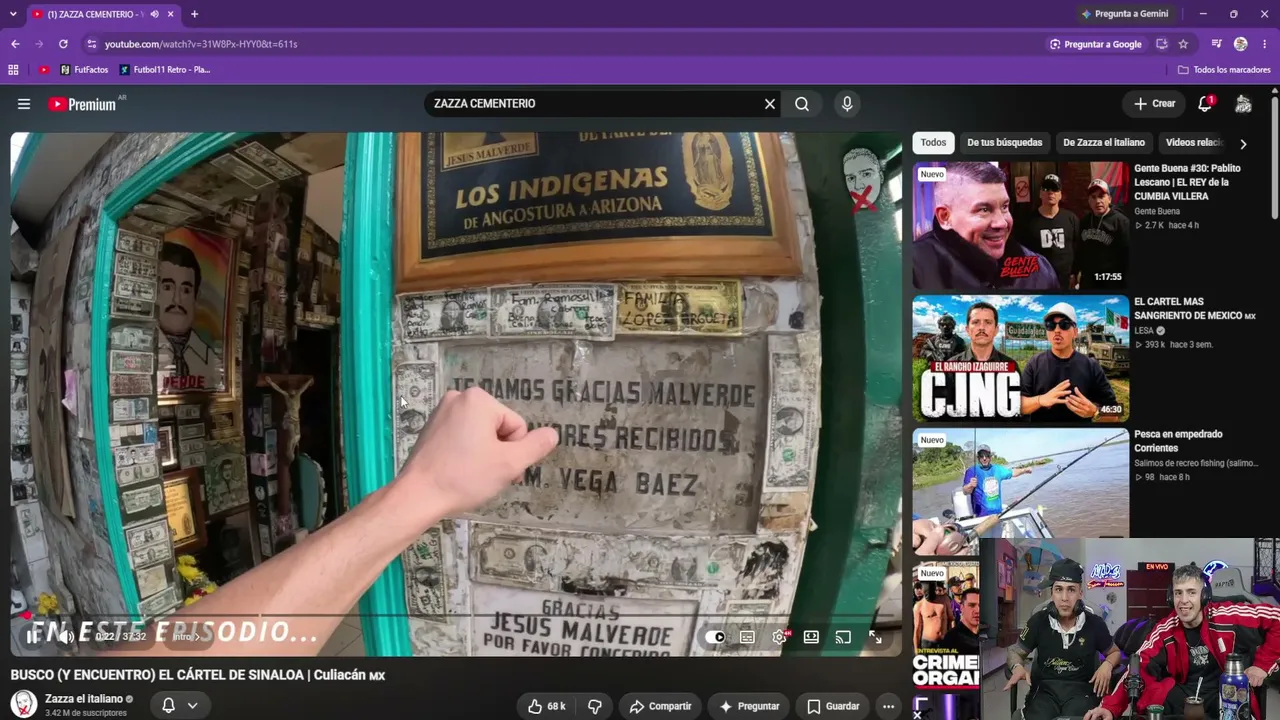Toggle subtitles on the player

(x=747, y=637)
